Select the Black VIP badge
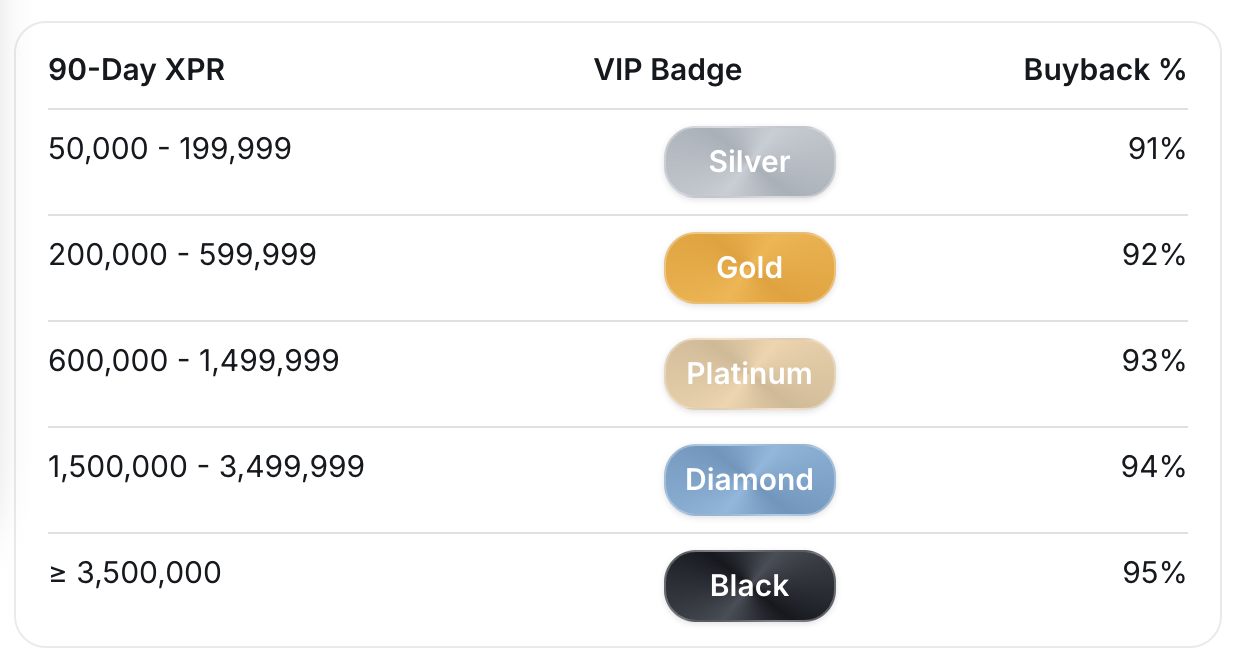Viewport: 1240px width, 666px height. (749, 586)
